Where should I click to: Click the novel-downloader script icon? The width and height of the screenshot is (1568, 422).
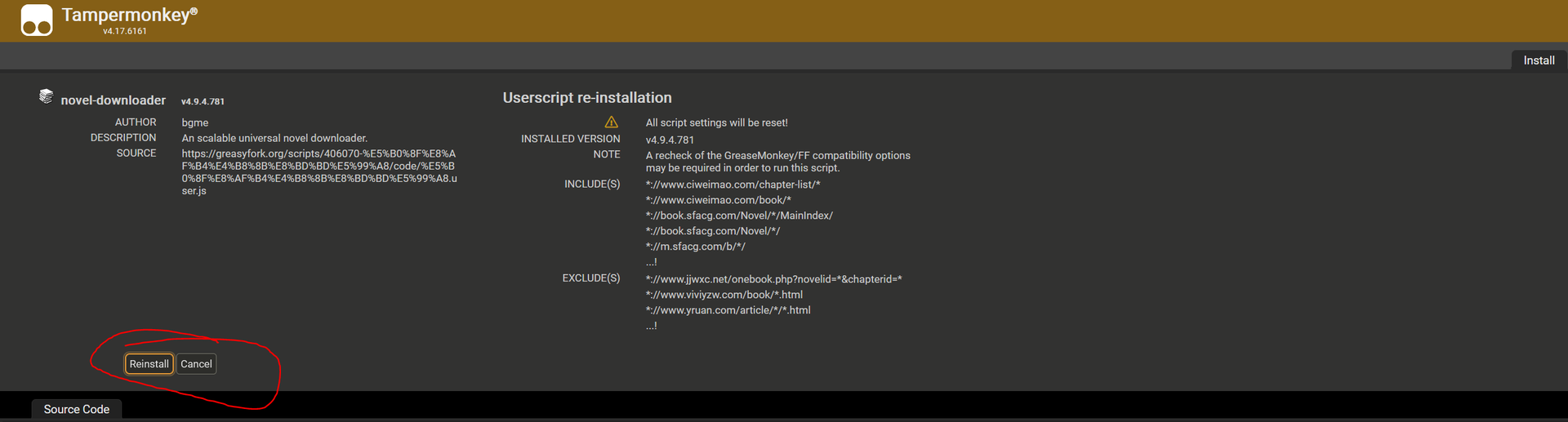point(47,96)
